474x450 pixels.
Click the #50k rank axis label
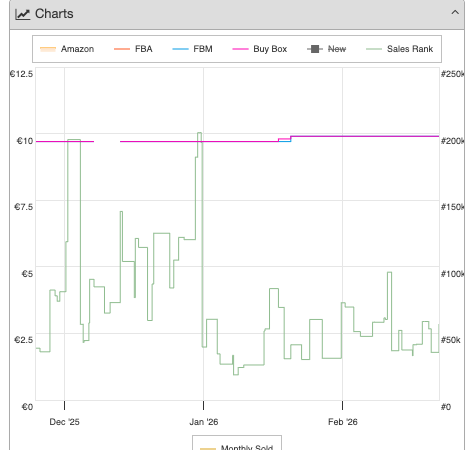[450, 340]
